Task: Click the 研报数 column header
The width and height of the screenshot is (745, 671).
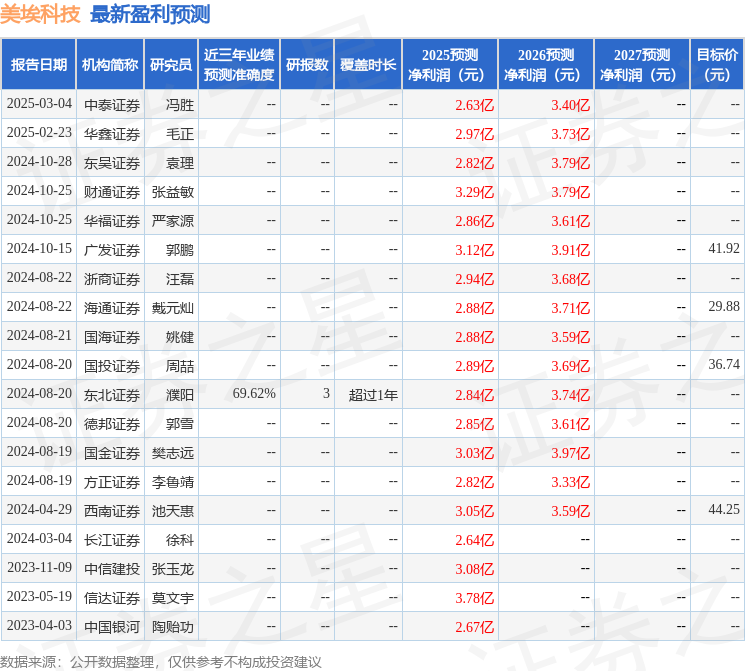Action: 307,65
